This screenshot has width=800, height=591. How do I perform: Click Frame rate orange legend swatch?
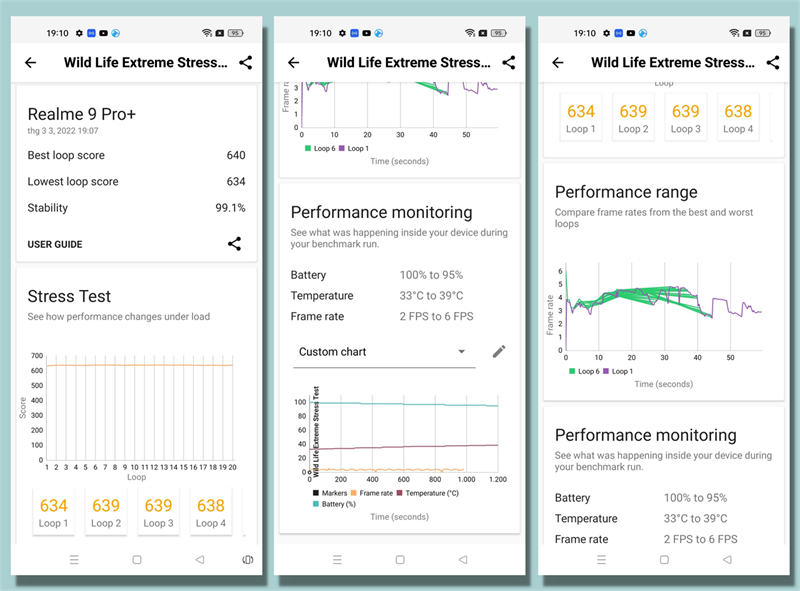[354, 493]
